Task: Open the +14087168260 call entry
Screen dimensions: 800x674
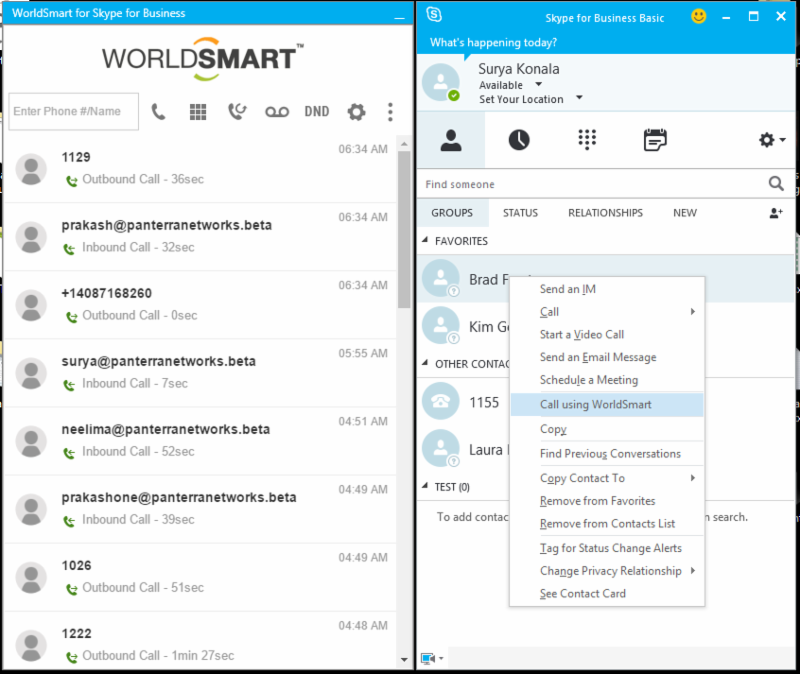Action: click(x=200, y=305)
